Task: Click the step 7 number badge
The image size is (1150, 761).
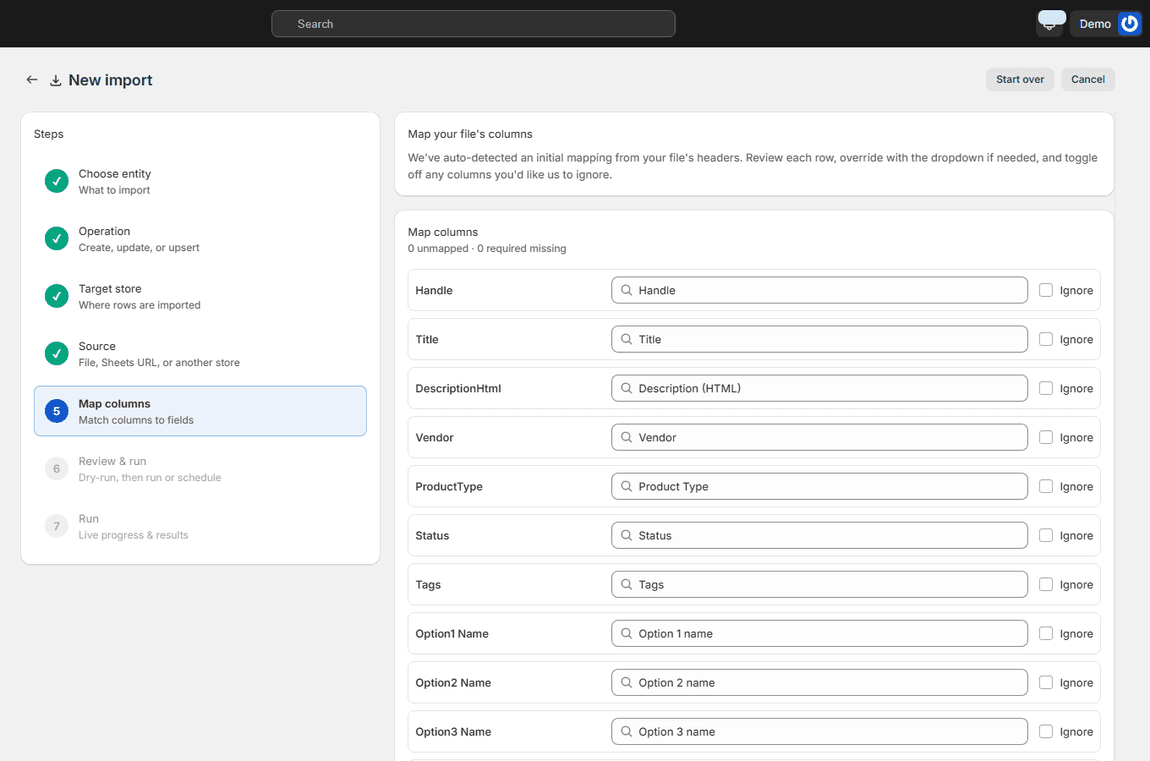Action: pos(56,526)
